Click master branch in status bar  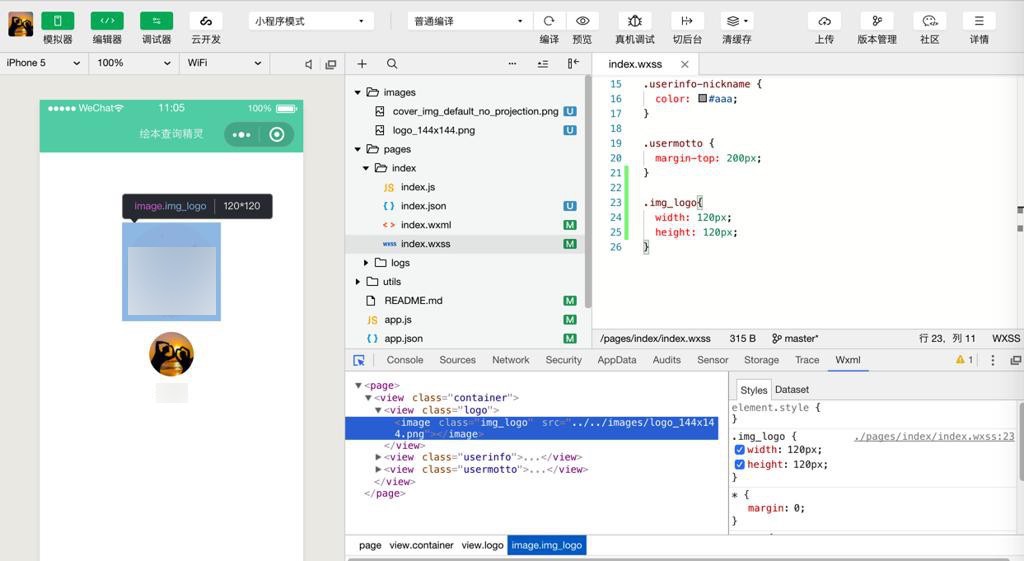click(x=795, y=338)
